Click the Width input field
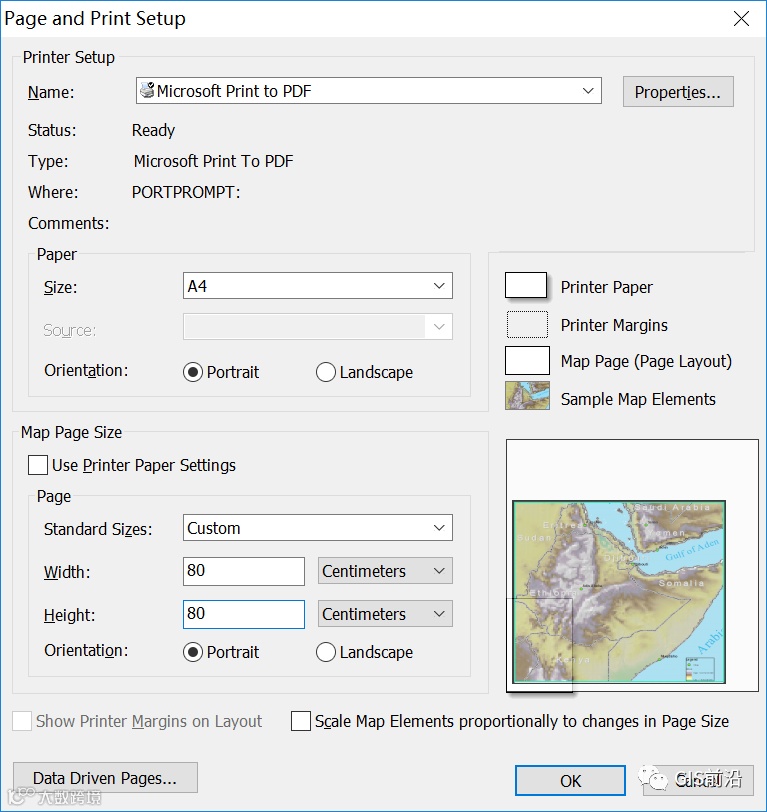Viewport: 767px width, 812px height. click(243, 571)
